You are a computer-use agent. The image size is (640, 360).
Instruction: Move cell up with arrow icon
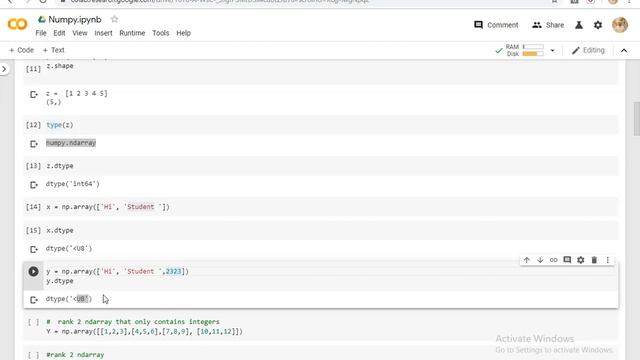pos(527,260)
